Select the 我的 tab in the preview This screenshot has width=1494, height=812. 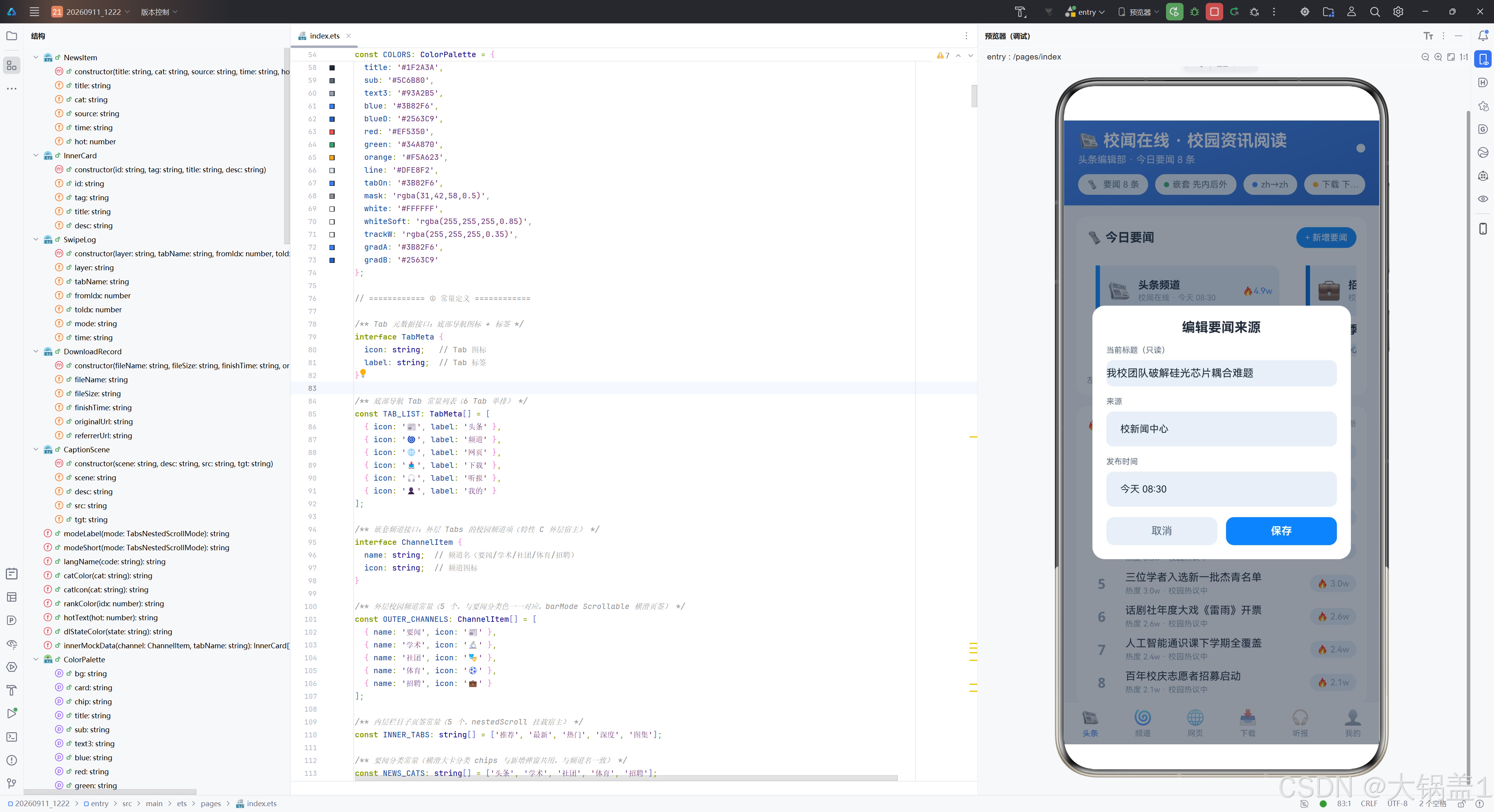1352,723
